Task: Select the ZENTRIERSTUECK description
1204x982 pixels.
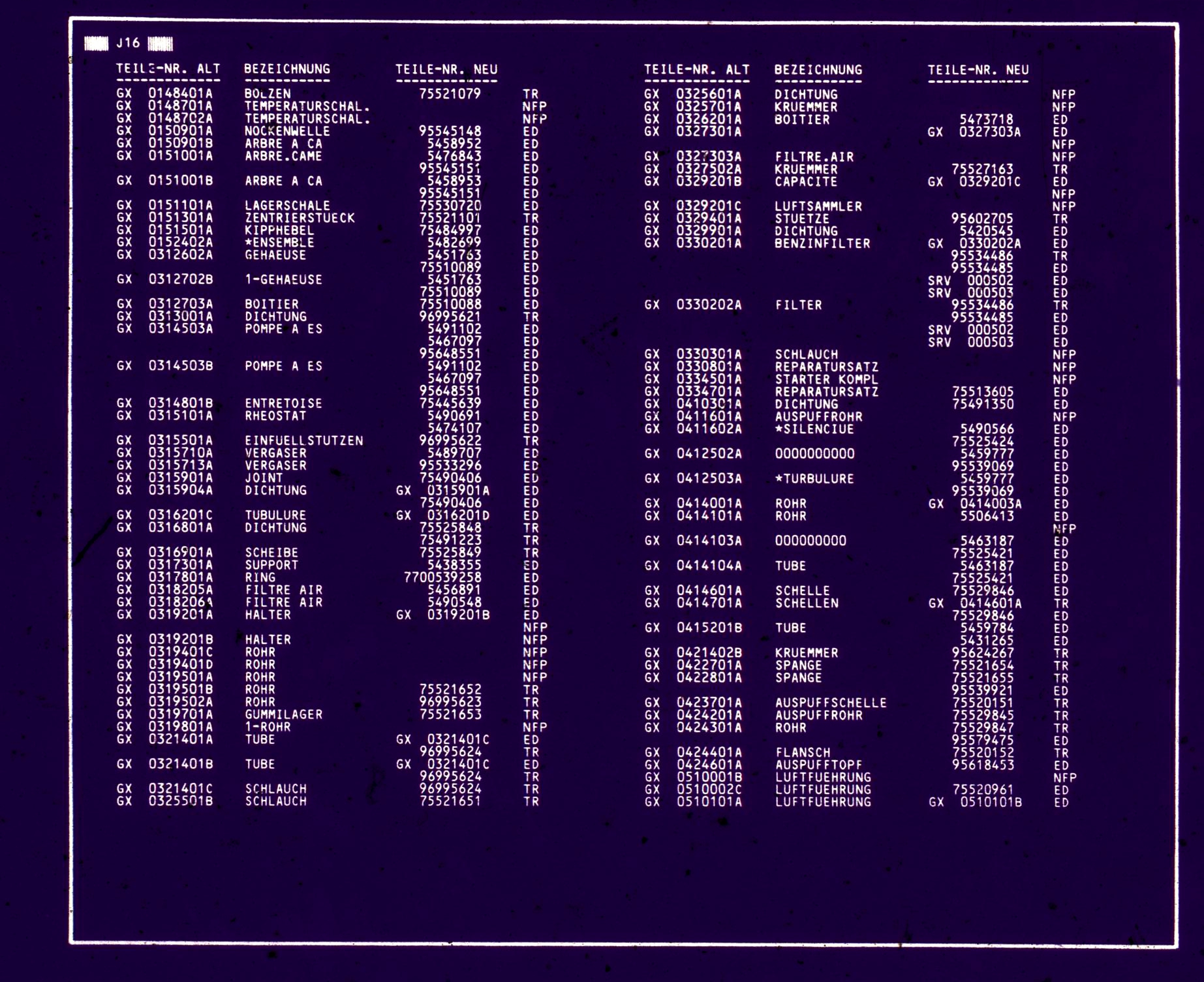Action: click(300, 217)
